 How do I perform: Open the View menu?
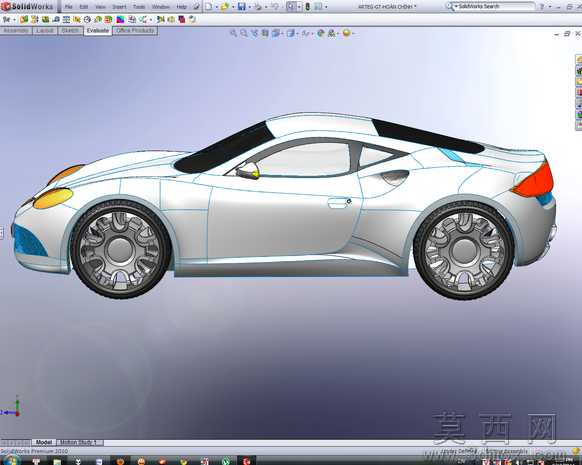pos(100,7)
